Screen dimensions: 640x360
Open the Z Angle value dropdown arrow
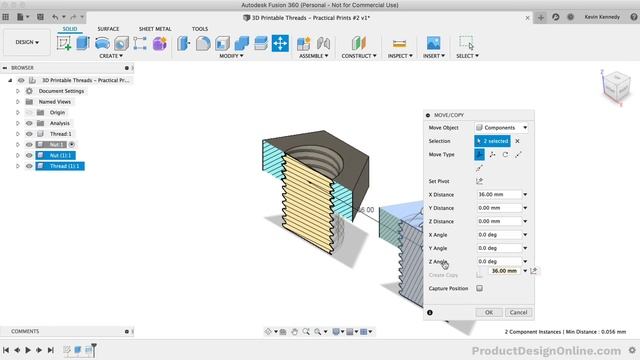[x=525, y=261]
